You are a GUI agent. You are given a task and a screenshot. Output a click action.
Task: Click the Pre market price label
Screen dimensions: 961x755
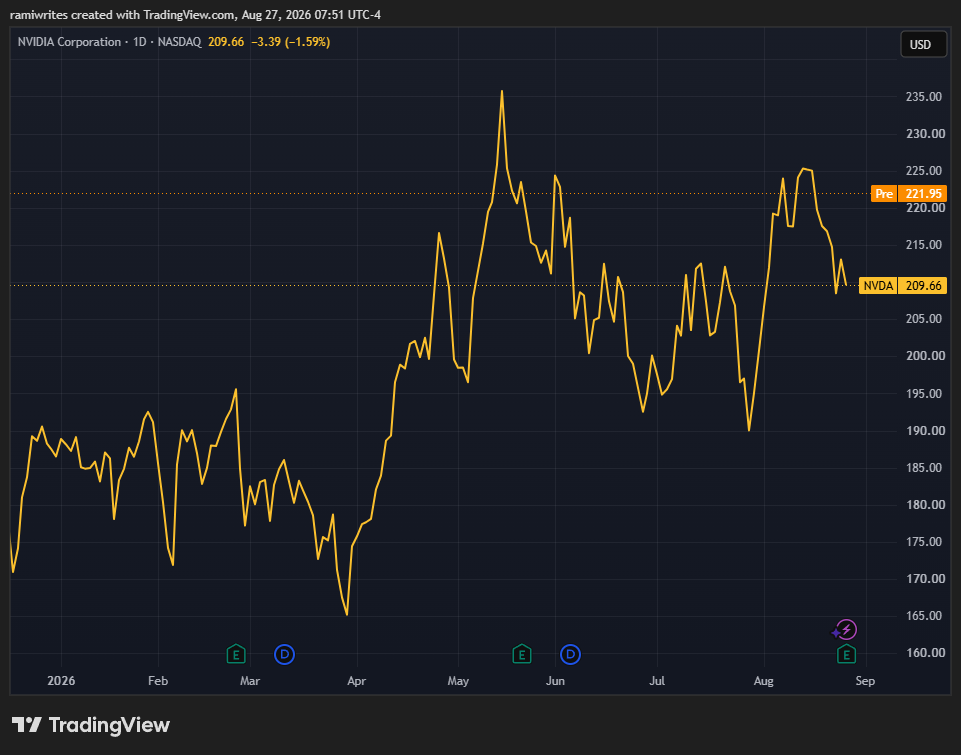click(x=884, y=194)
